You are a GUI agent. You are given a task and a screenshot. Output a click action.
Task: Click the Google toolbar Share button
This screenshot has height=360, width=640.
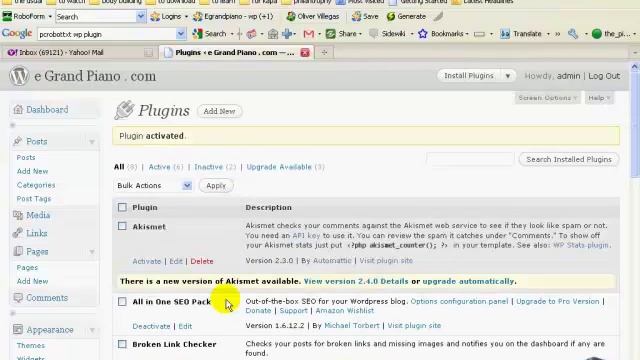tap(342, 34)
